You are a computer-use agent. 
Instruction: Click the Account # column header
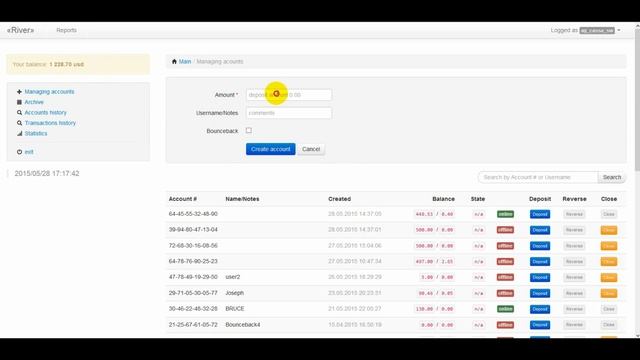click(x=183, y=199)
